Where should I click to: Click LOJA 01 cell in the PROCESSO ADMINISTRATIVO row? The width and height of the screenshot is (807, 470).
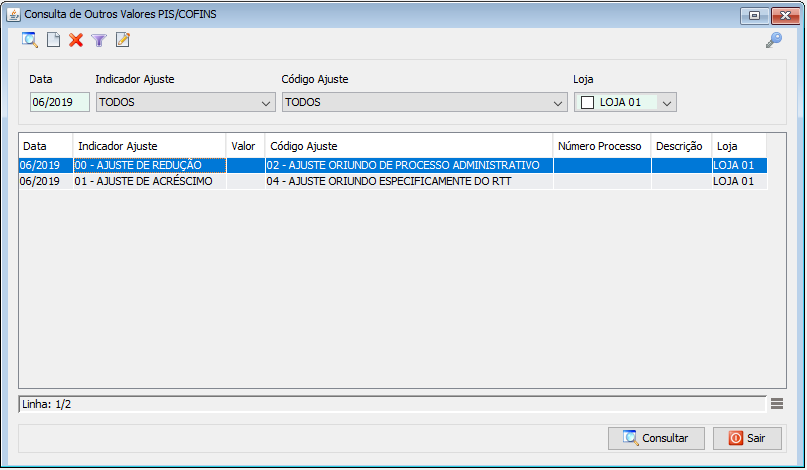click(x=740, y=165)
